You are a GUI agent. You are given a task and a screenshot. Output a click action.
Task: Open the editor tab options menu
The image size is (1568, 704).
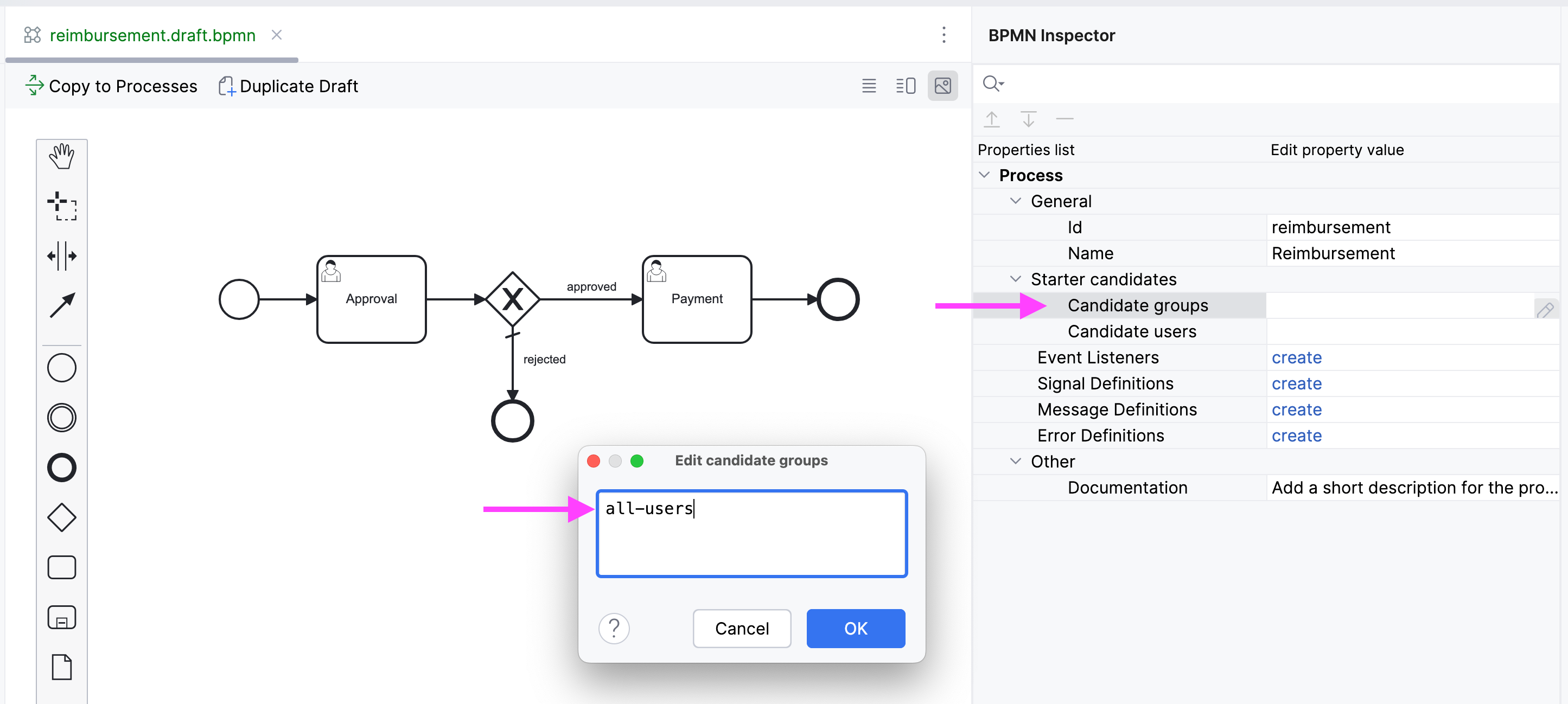(x=944, y=35)
